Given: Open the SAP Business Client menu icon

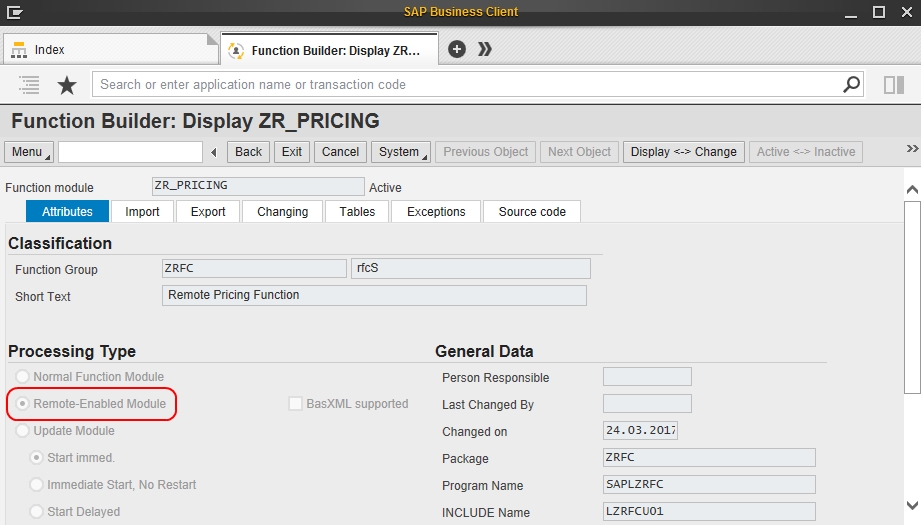Looking at the screenshot, I should coord(14,12).
